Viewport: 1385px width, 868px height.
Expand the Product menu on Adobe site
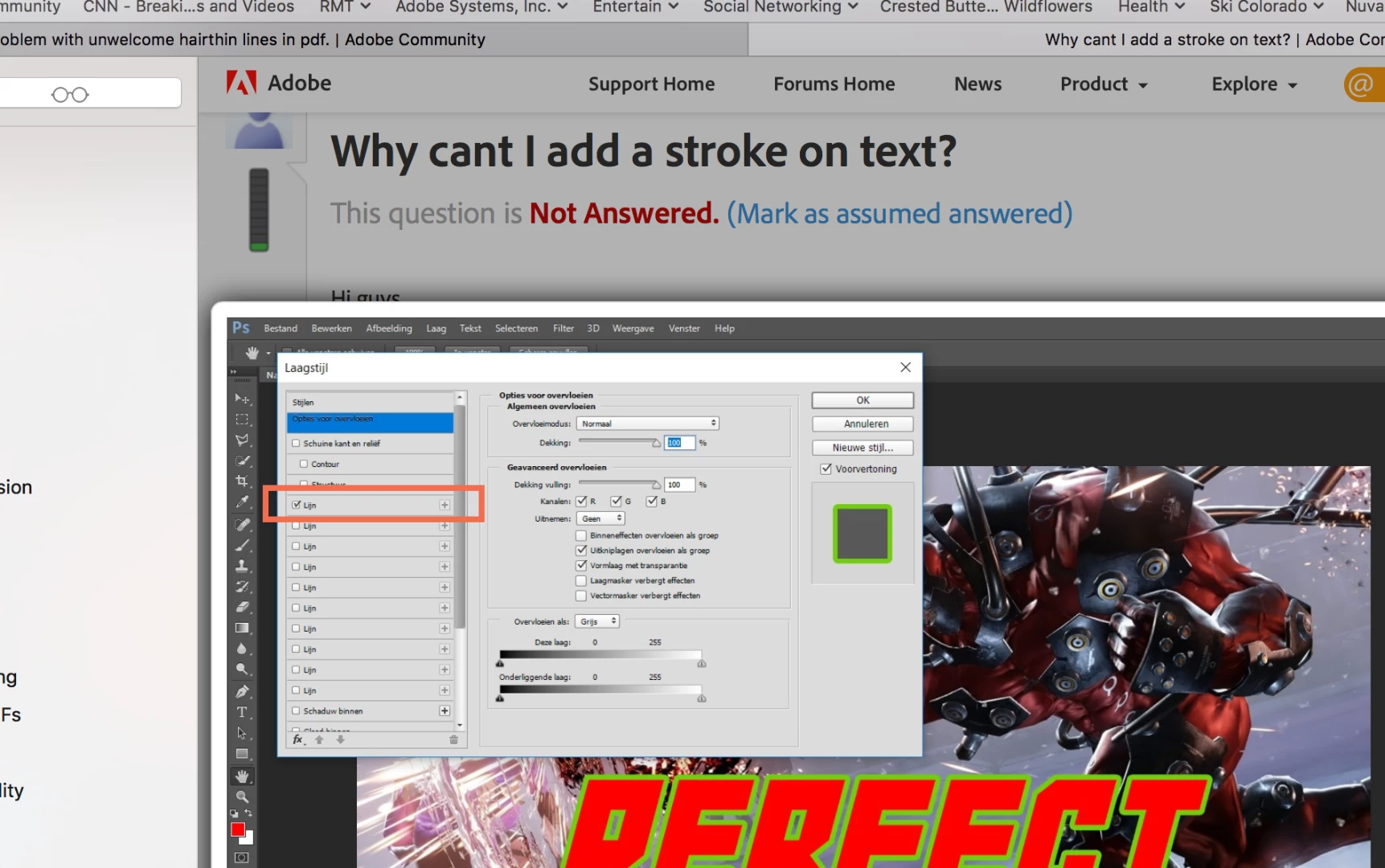tap(1104, 84)
